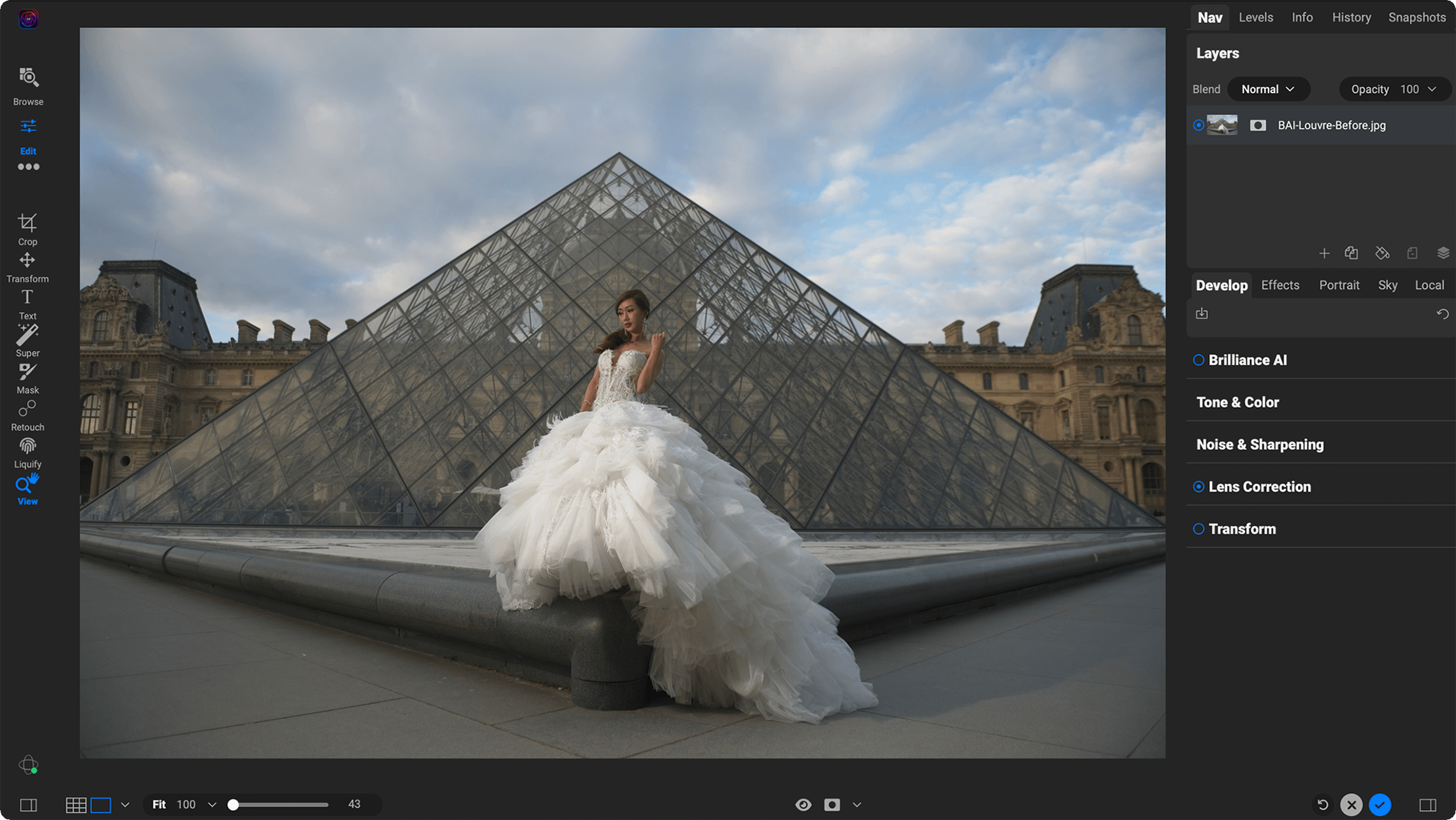Screen dimensions: 1456x820
Task: Switch to the Effects tab
Action: click(1279, 285)
